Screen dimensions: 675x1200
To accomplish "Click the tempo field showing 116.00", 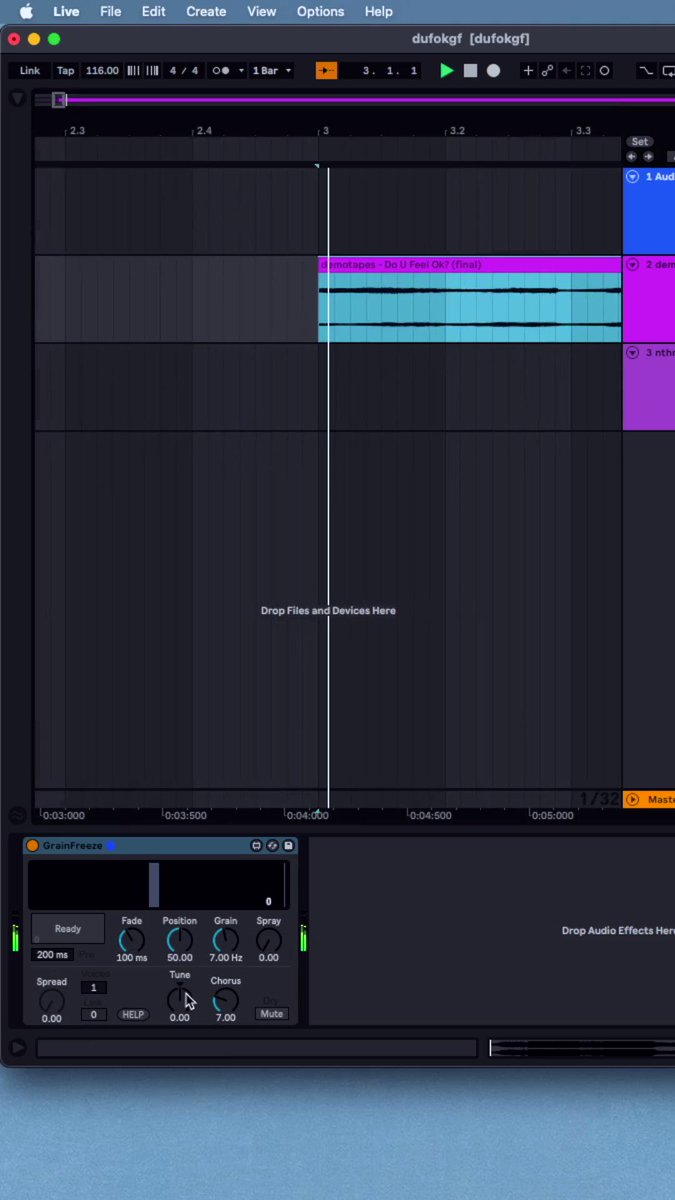I will tap(102, 71).
